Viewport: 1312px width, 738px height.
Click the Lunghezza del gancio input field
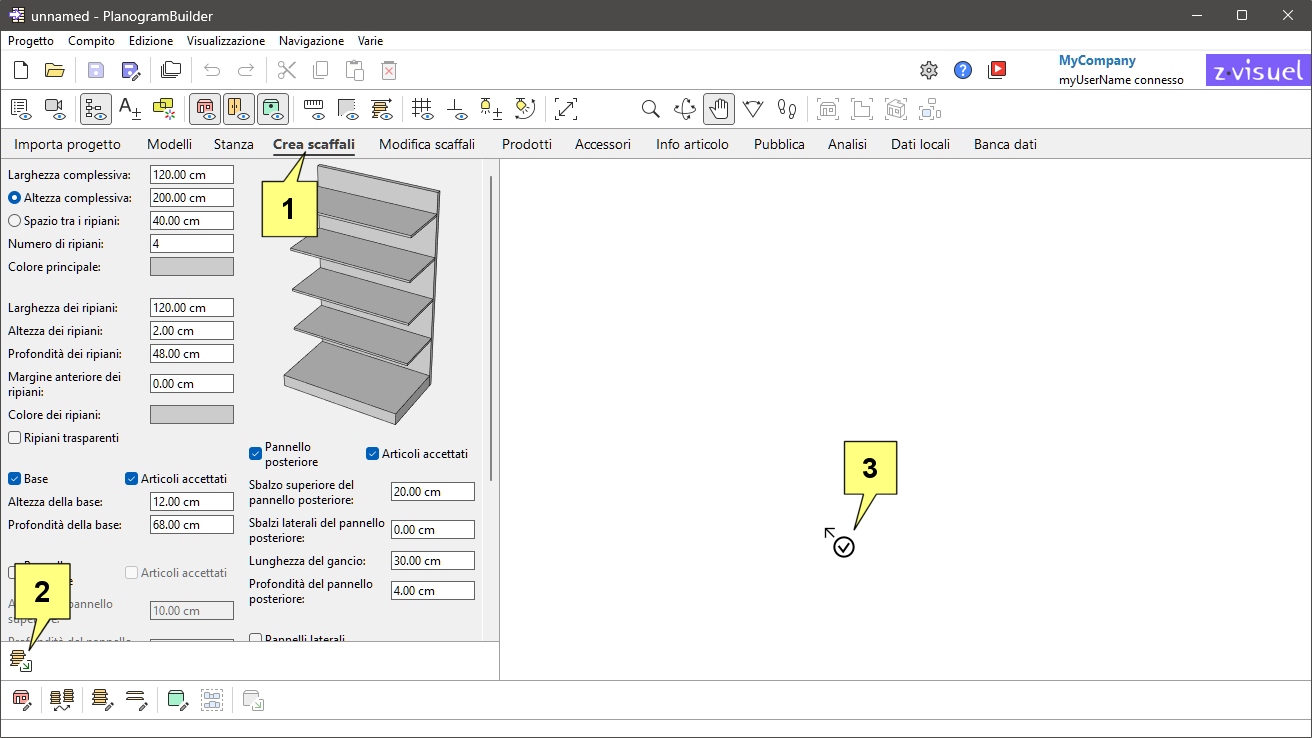[x=433, y=561]
